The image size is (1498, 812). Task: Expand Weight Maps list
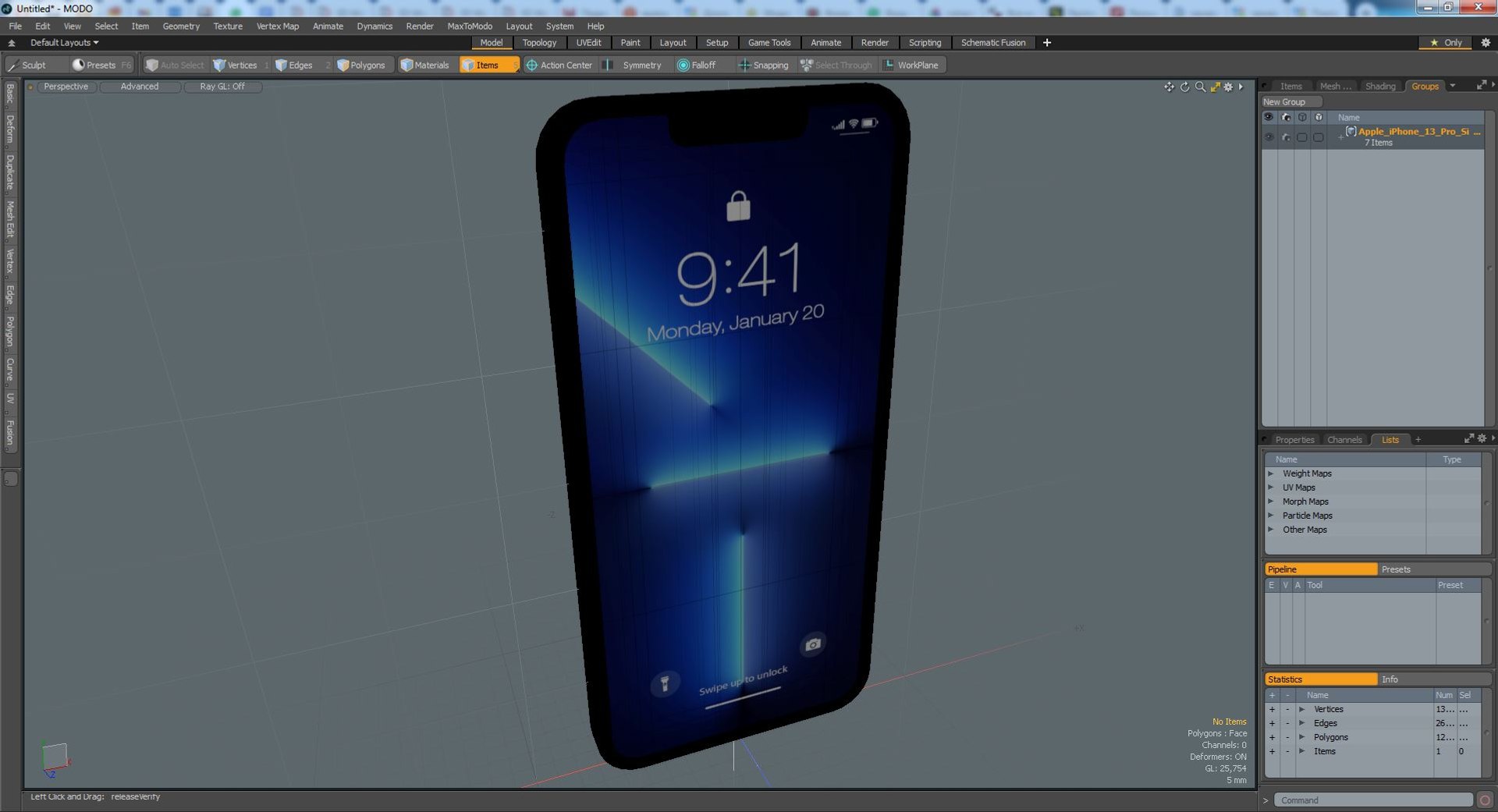coord(1271,473)
